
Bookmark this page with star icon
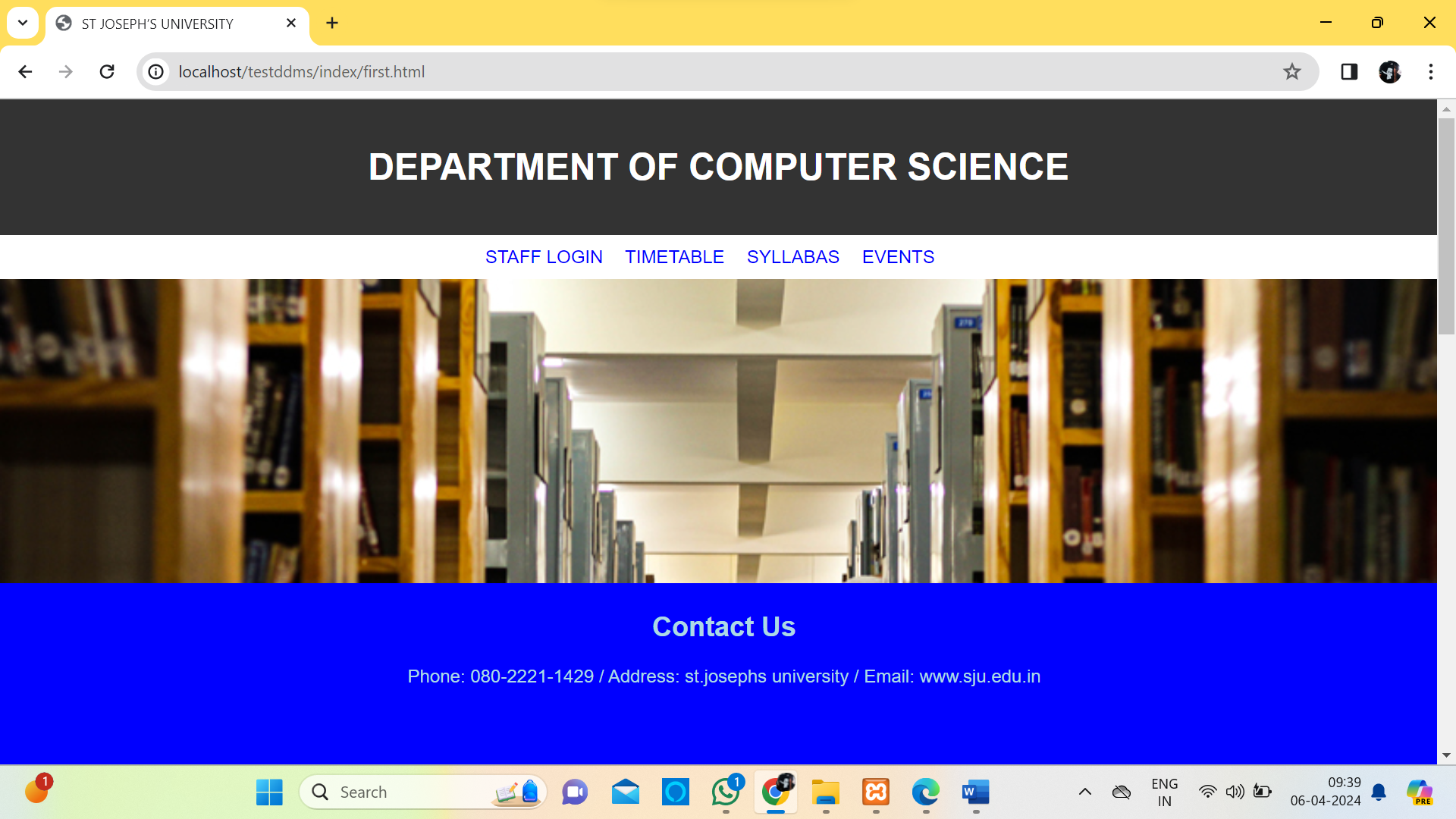[1291, 71]
